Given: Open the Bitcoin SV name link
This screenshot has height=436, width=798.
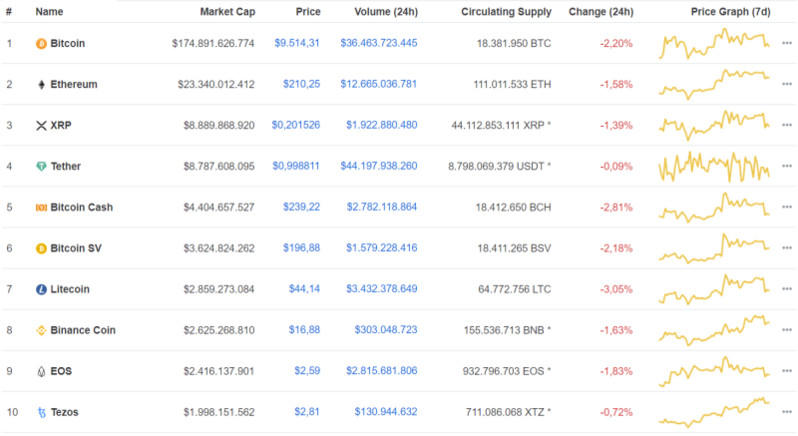Looking at the screenshot, I should click(75, 248).
